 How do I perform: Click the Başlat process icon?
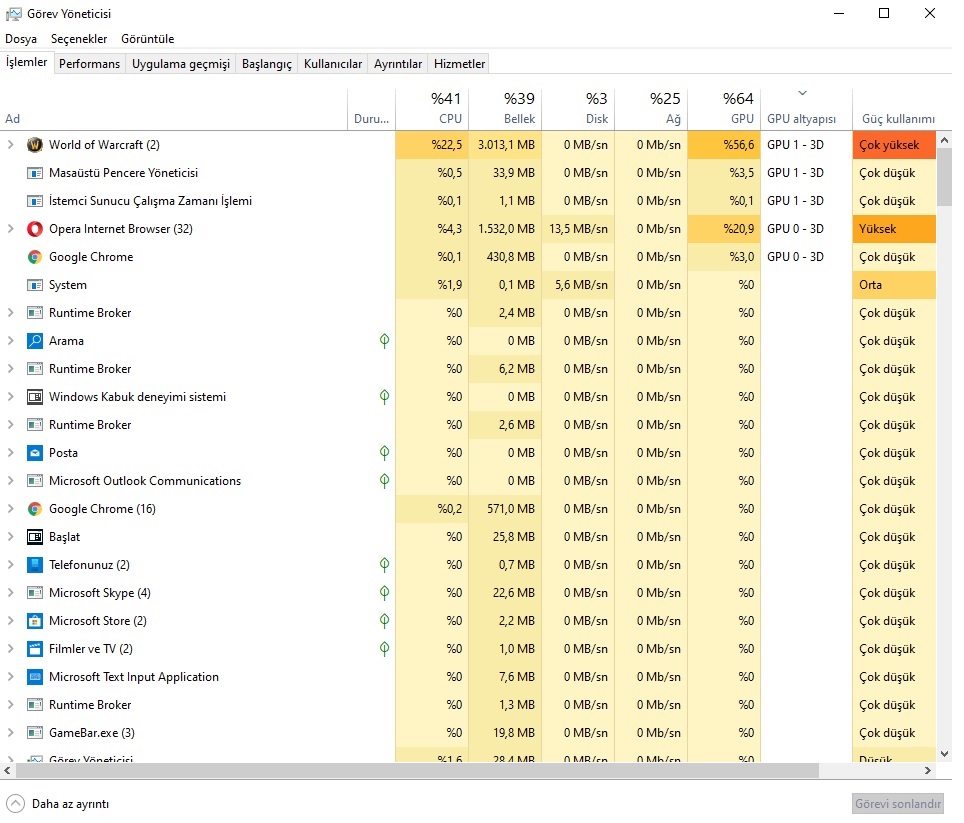[35, 537]
